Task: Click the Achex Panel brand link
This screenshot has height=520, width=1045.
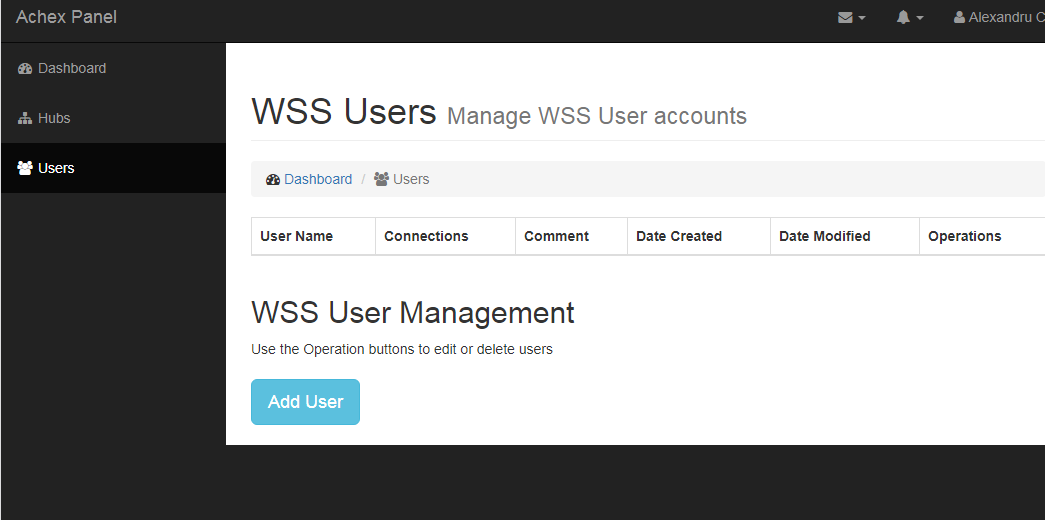Action: pos(66,17)
